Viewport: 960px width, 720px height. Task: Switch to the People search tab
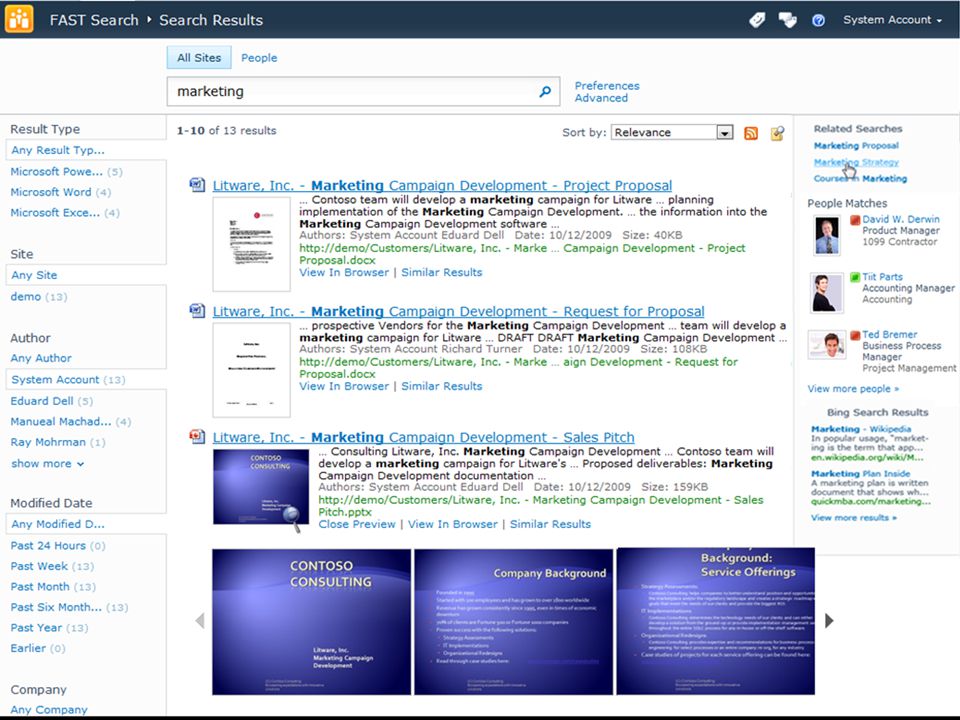pos(259,58)
